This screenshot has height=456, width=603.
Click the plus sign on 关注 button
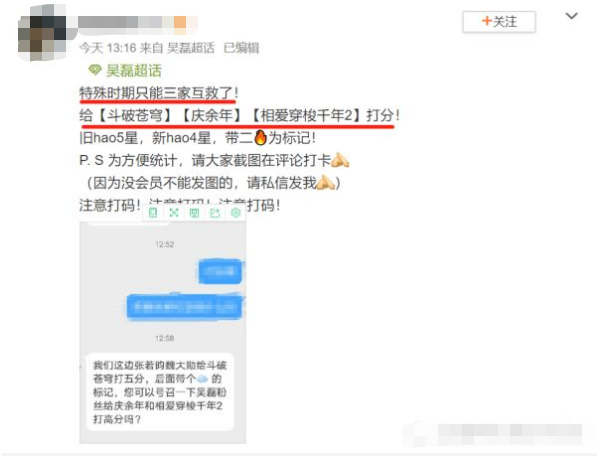coord(486,21)
